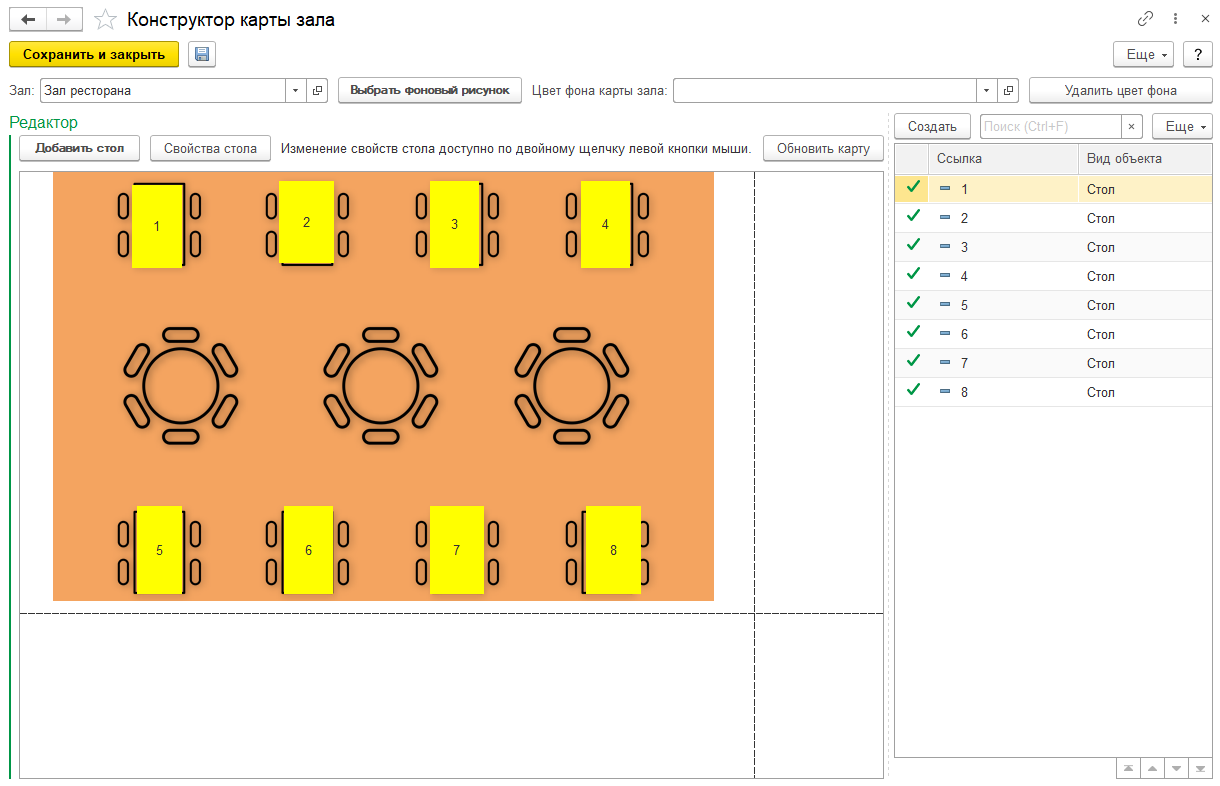The image size is (1220, 786).
Task: Expand the hall selection dropdown
Action: coord(295,91)
